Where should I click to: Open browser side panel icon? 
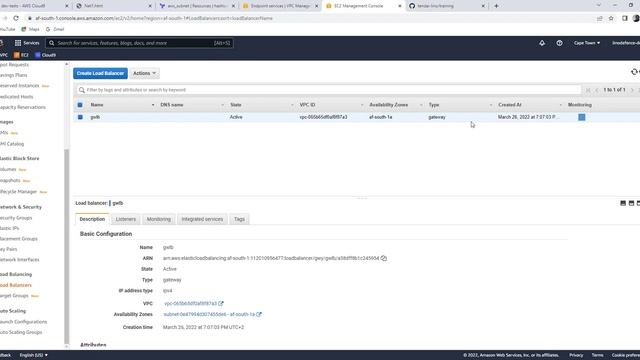coord(625,18)
